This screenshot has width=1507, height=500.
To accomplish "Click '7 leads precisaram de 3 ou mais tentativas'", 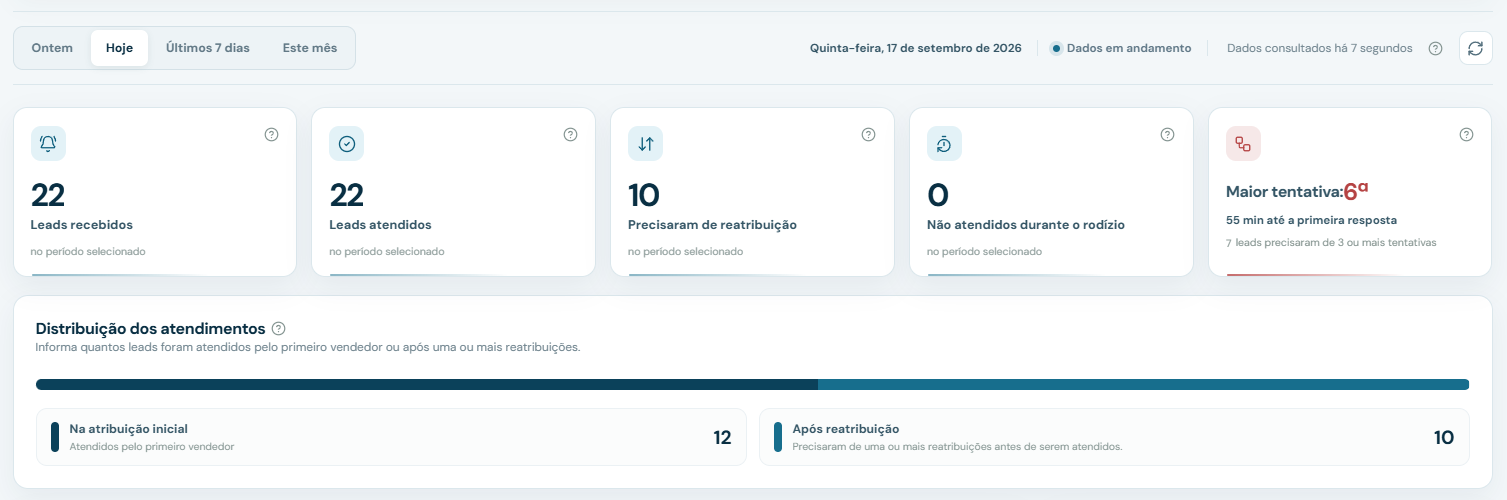I will click(x=1331, y=243).
